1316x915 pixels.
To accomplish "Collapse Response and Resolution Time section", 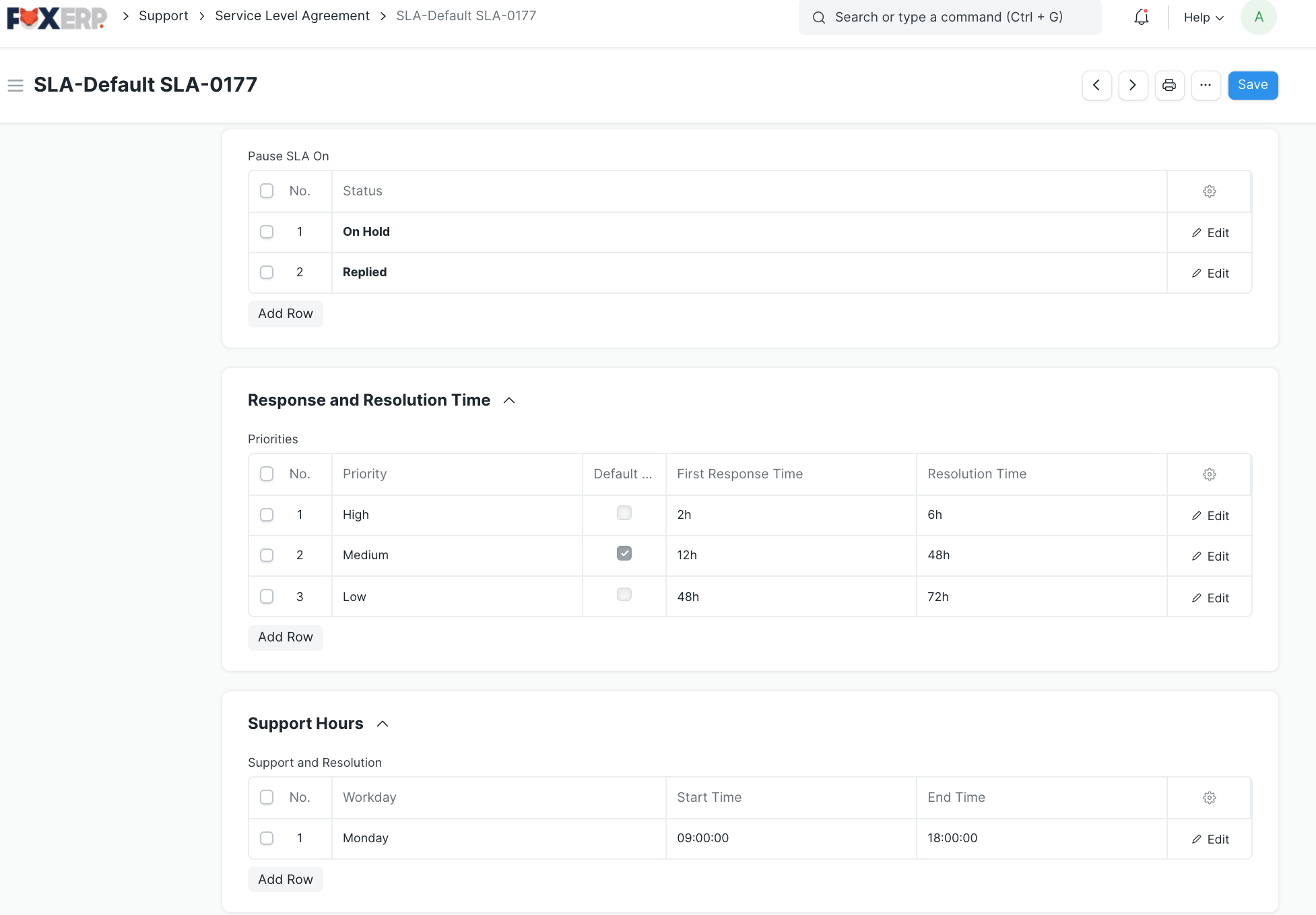I will (509, 400).
